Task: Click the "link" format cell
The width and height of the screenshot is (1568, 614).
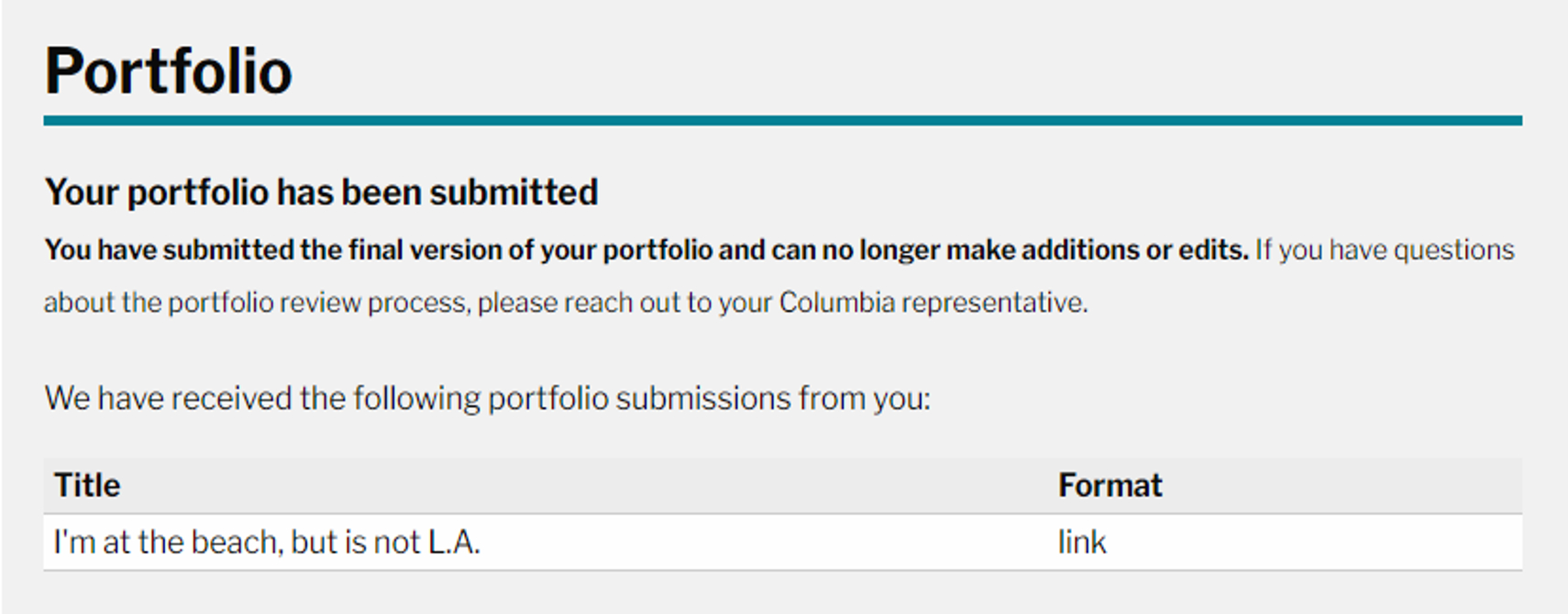Action: (1082, 543)
